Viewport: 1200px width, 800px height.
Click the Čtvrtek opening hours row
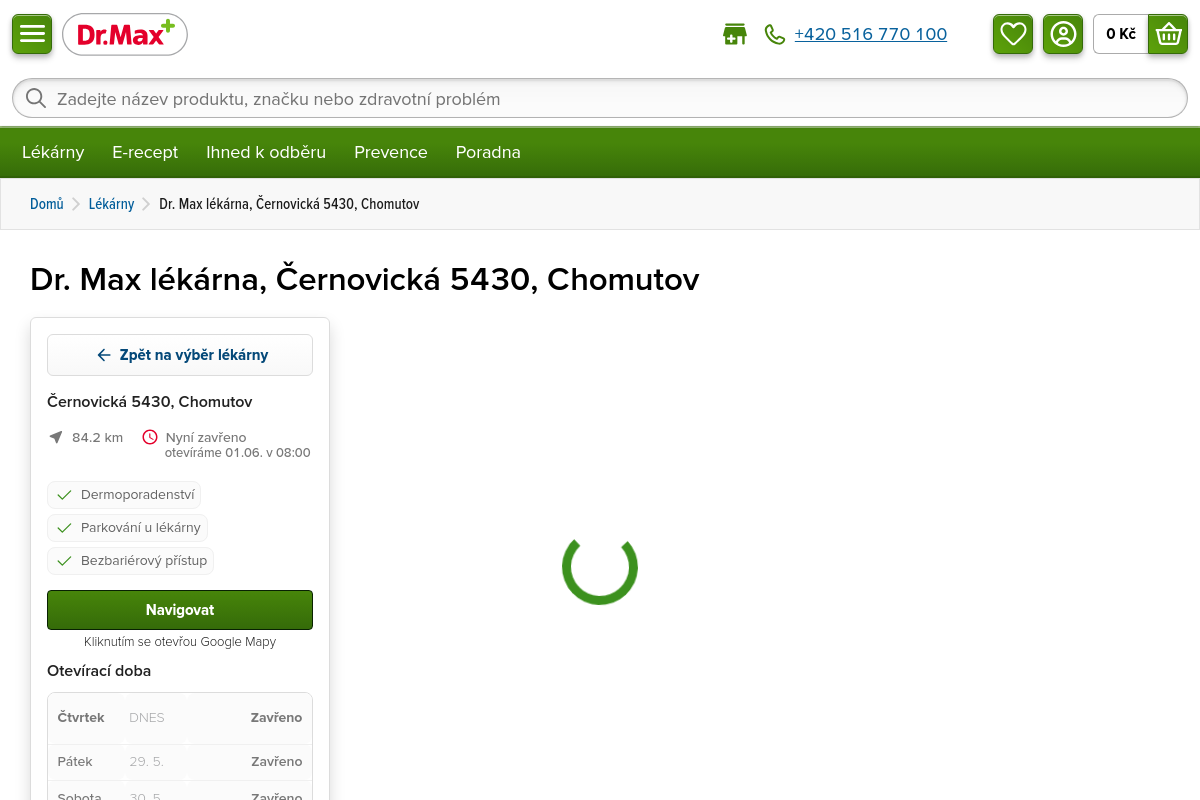point(180,718)
